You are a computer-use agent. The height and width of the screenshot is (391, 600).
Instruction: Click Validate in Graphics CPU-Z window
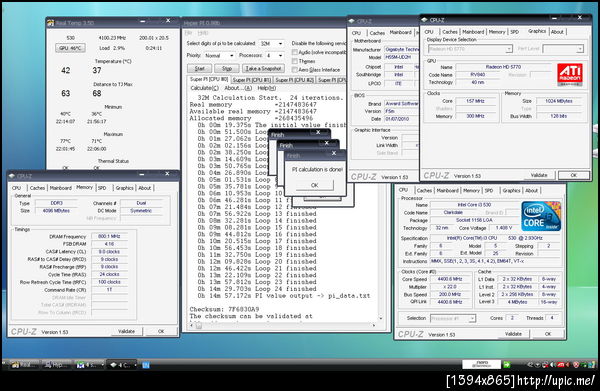click(x=539, y=175)
